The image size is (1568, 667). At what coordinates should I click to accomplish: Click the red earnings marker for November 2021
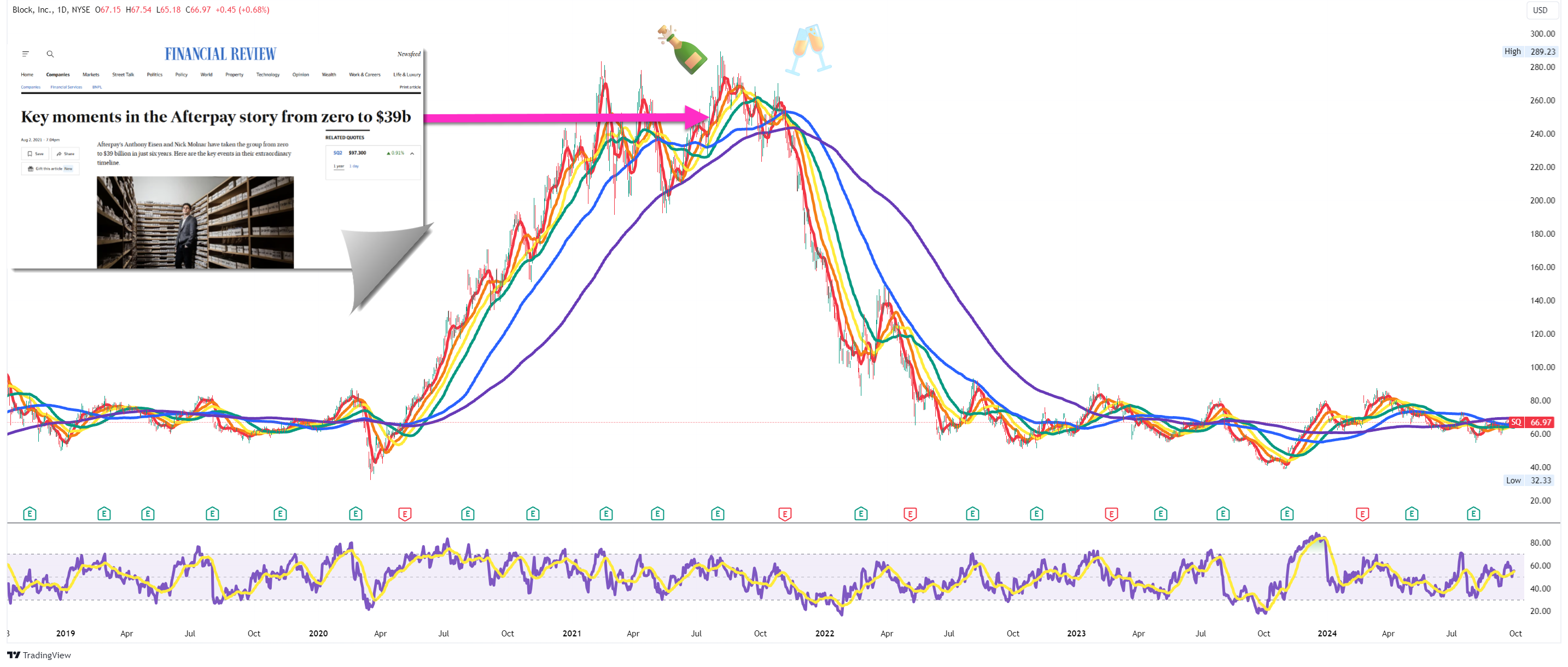(x=785, y=513)
